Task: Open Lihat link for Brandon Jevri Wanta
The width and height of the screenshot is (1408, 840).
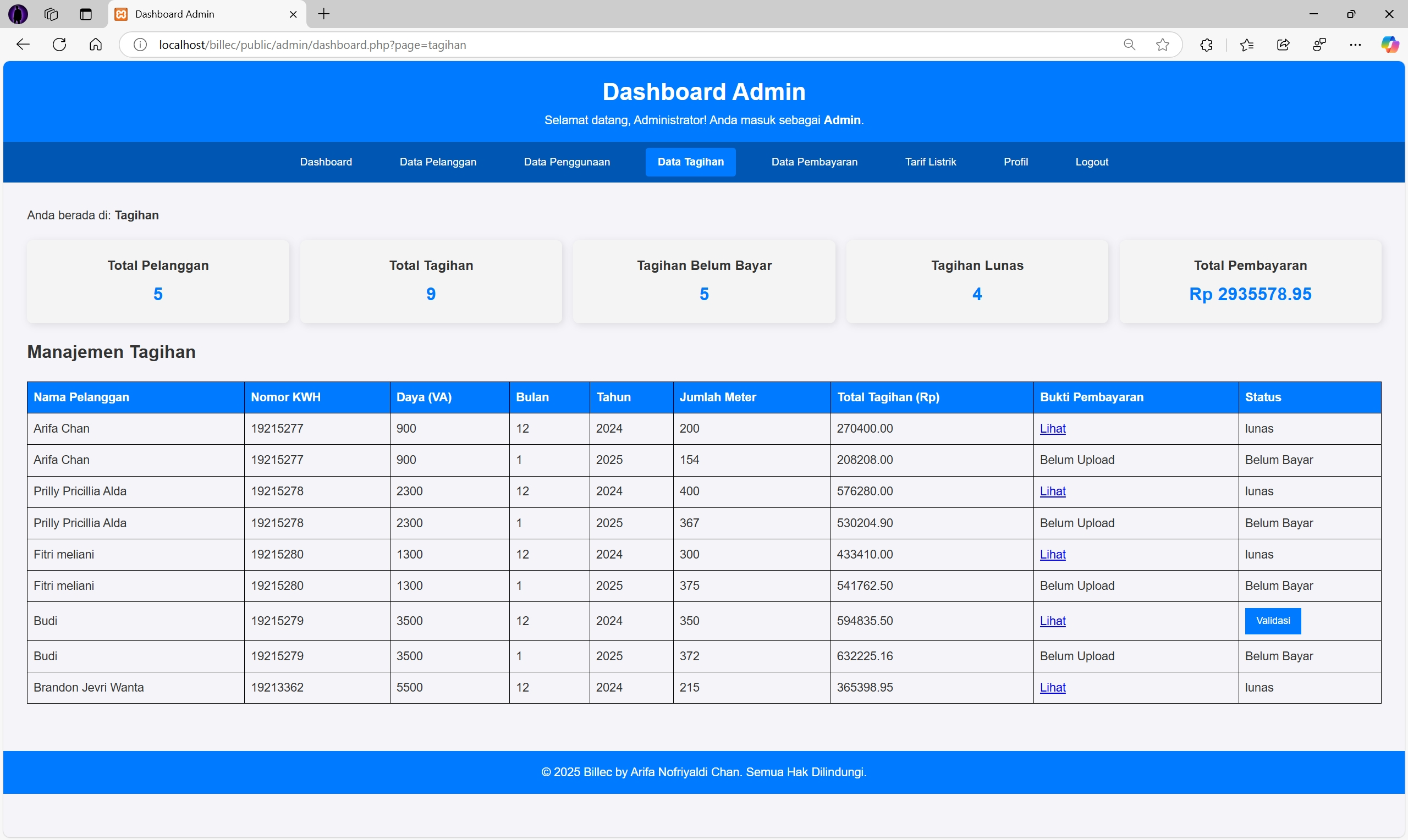Action: point(1053,688)
